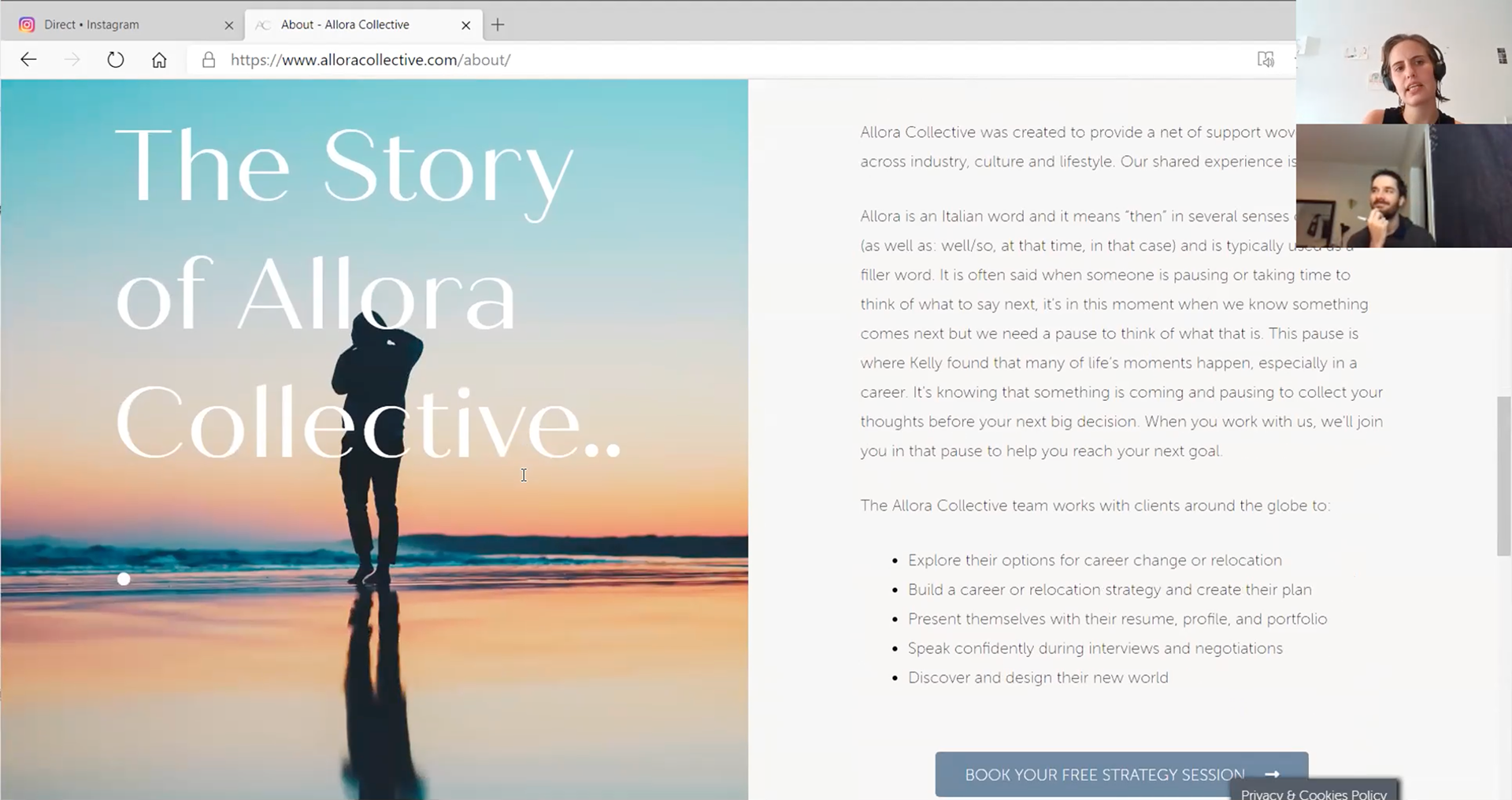Click the address bar URL alloracollective.com/about/
Screen dimensions: 1512x800
coord(370,60)
